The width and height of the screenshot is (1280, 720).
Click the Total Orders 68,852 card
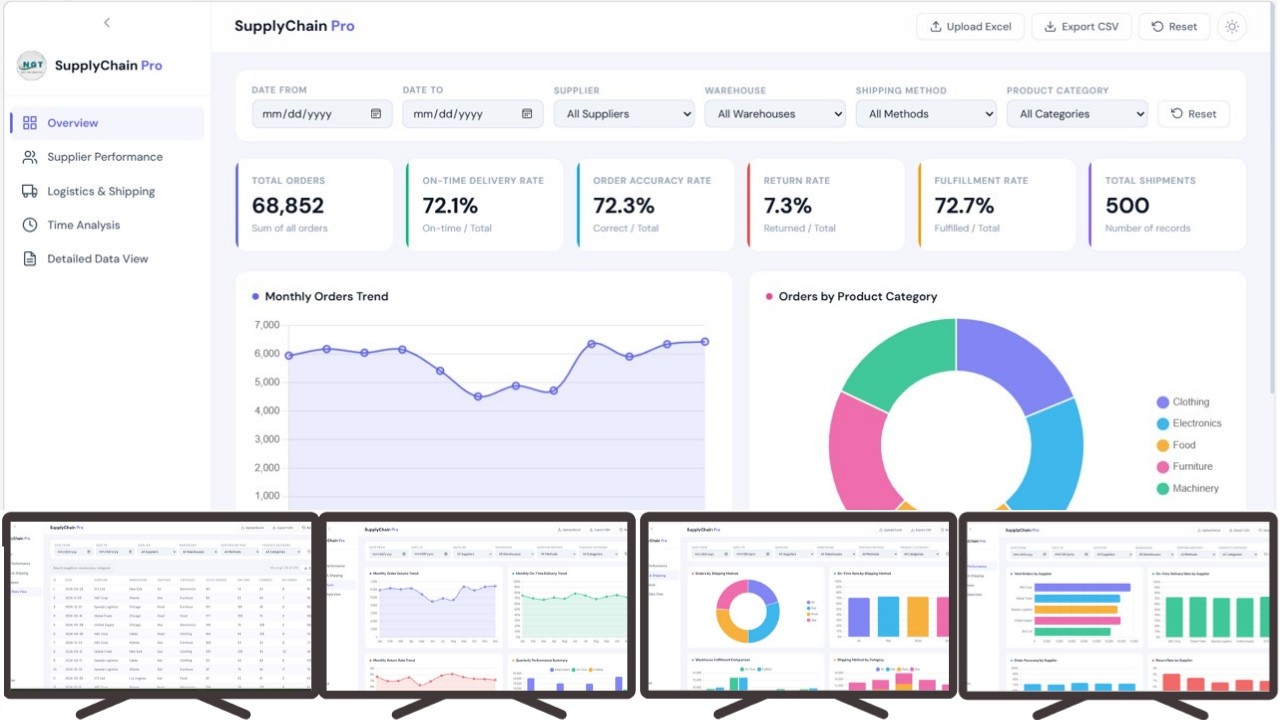coord(314,204)
